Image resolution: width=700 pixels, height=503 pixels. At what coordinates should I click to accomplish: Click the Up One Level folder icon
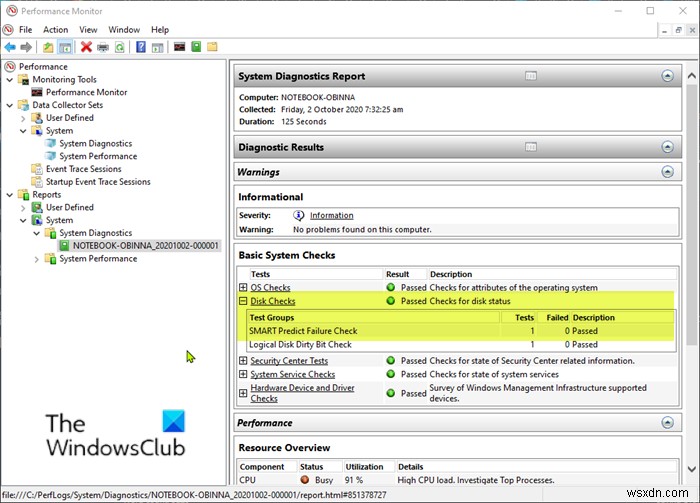click(48, 47)
